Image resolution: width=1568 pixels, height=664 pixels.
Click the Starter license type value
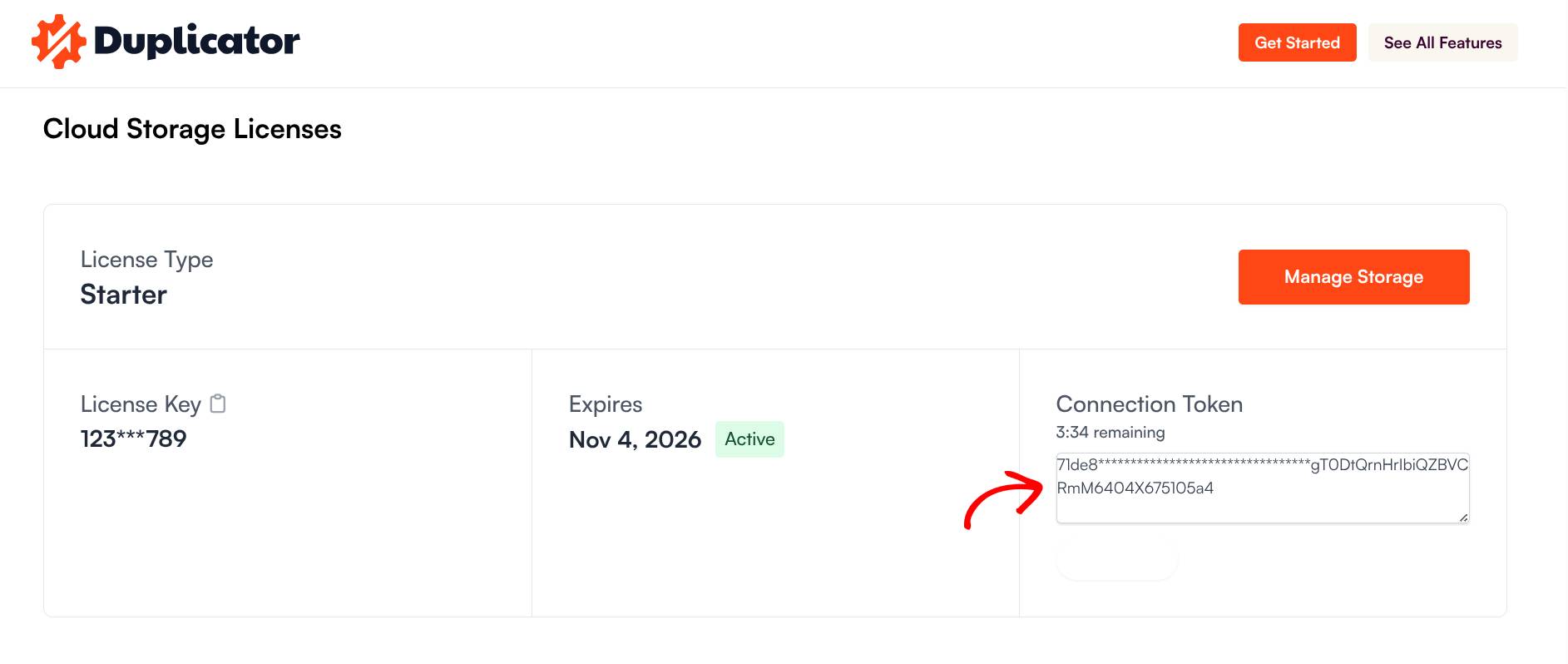click(x=123, y=295)
